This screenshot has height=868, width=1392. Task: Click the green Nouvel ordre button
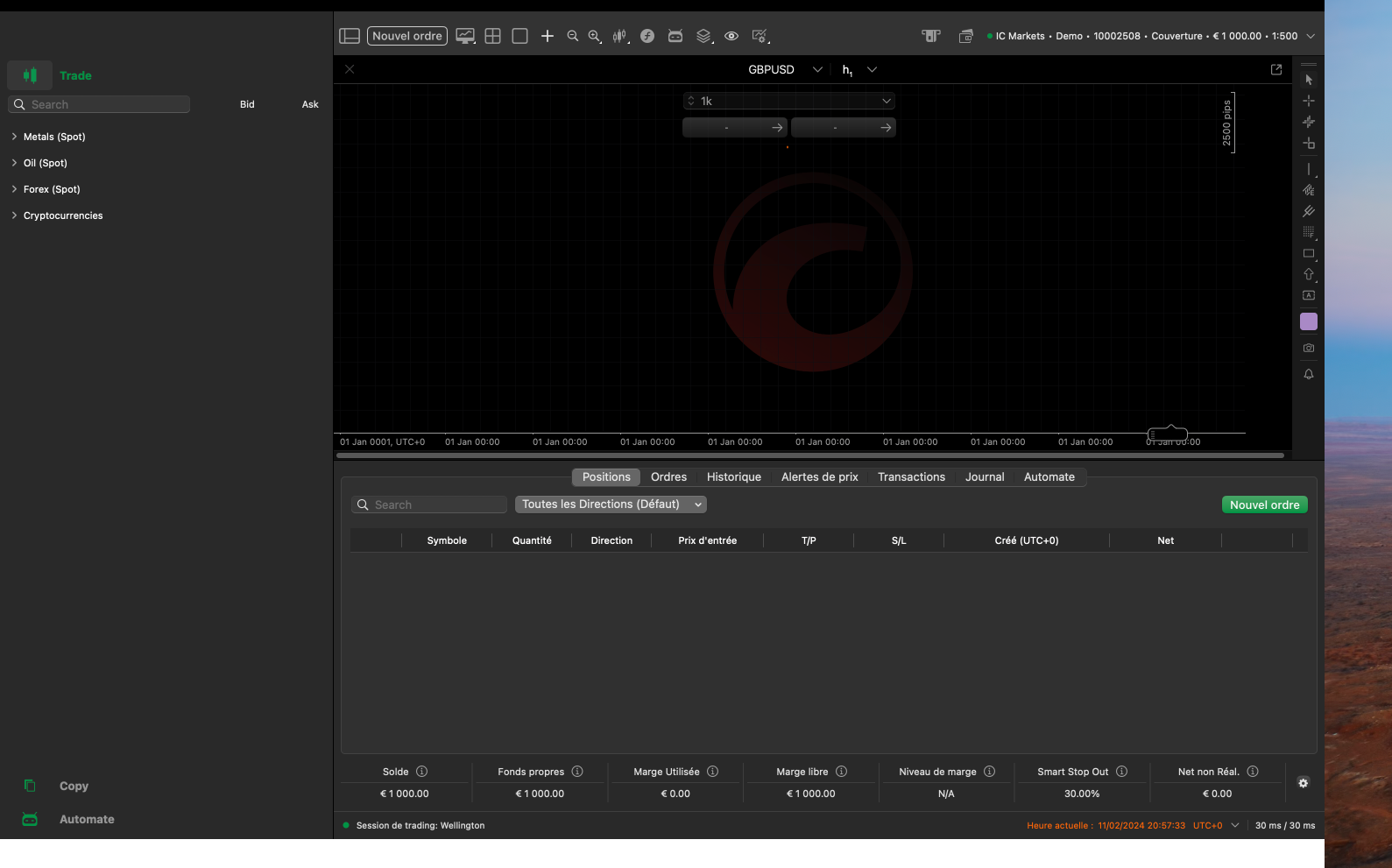click(x=1265, y=505)
